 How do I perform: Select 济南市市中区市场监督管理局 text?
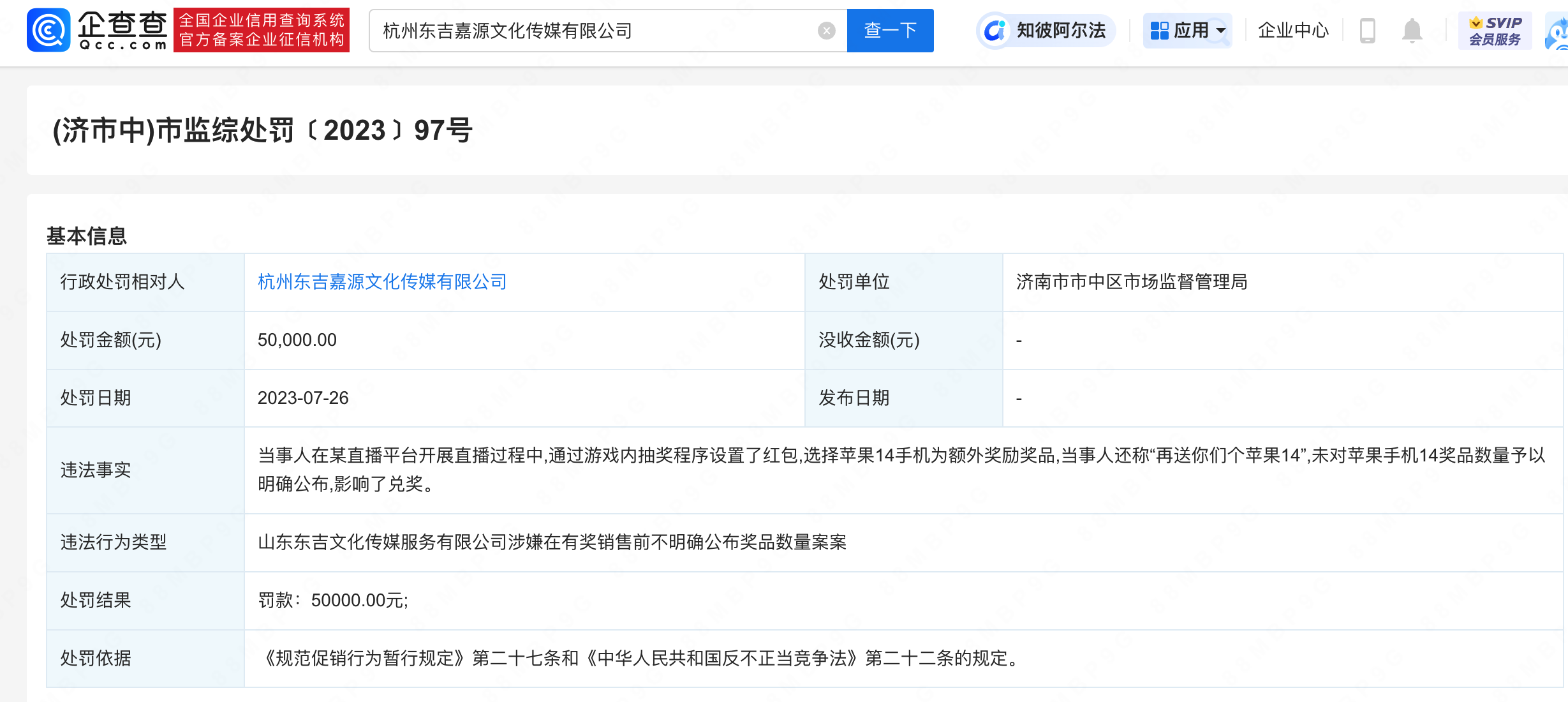(1132, 282)
